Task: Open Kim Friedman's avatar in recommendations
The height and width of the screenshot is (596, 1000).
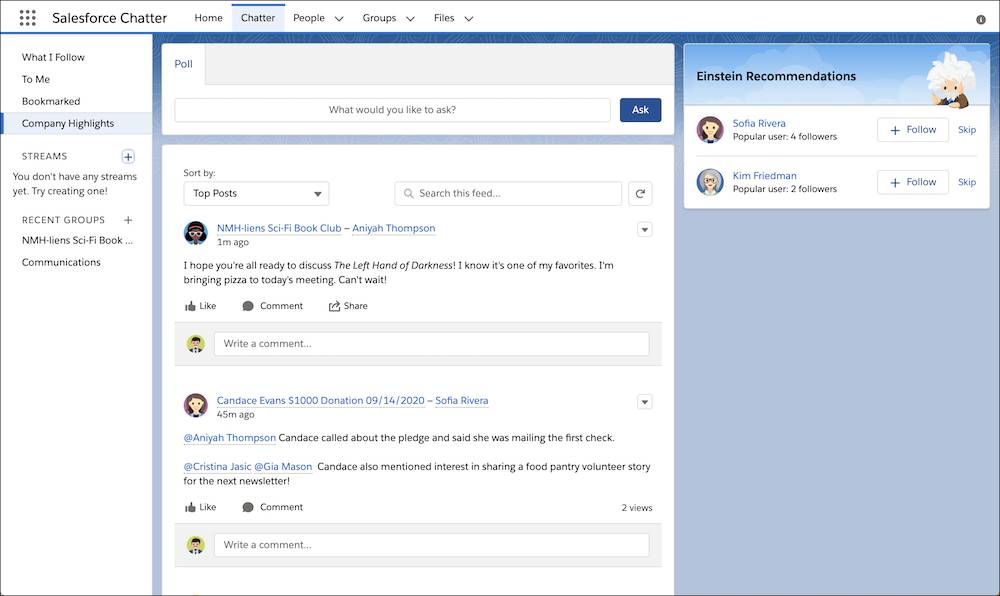Action: click(x=710, y=182)
